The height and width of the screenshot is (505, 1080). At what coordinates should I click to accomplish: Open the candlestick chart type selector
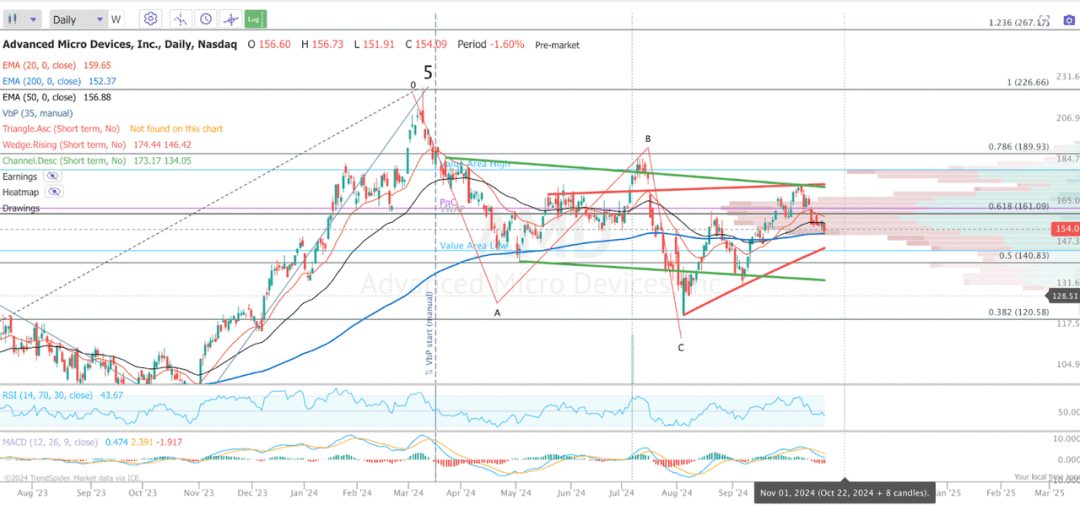coord(23,19)
